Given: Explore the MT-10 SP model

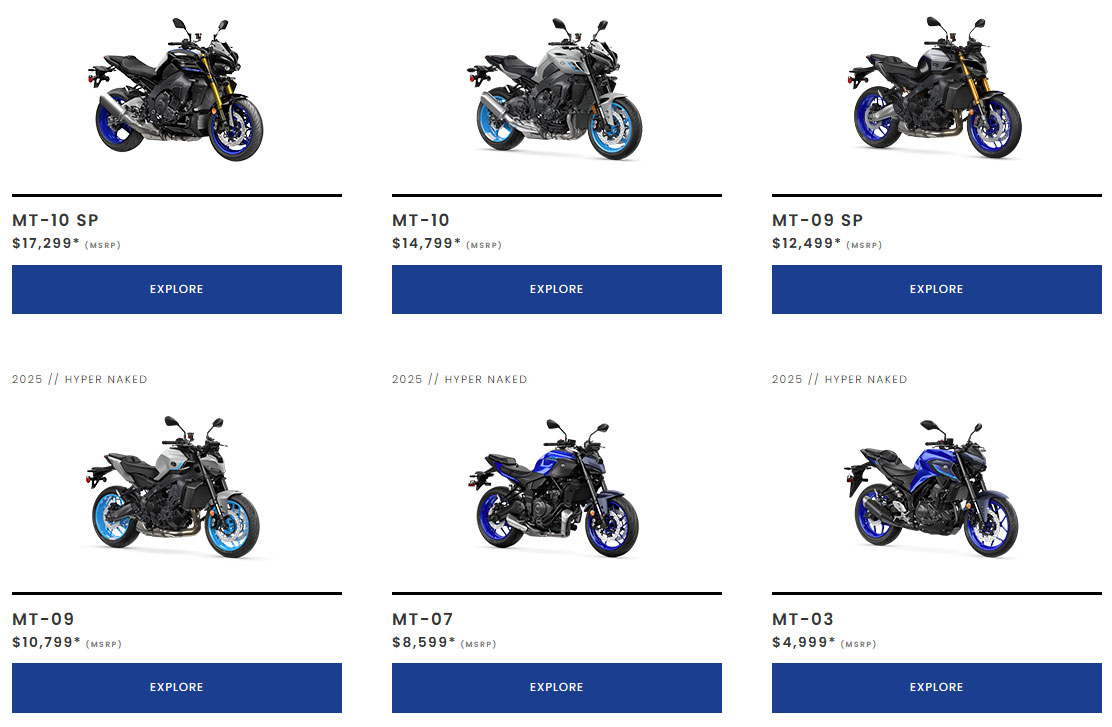Looking at the screenshot, I should [x=177, y=289].
